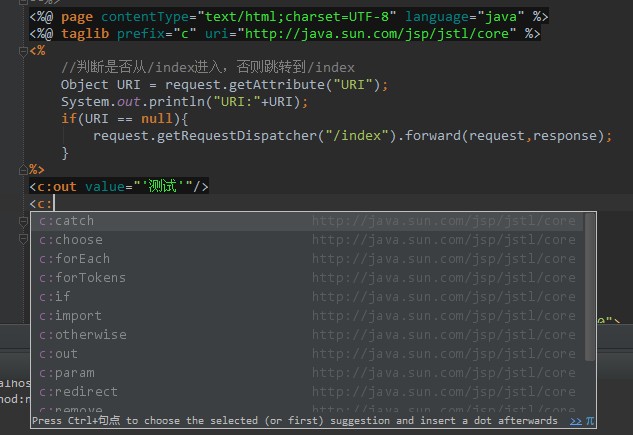Choose the c:out completion entry
Screen dimensions: 633x435
click(x=307, y=354)
